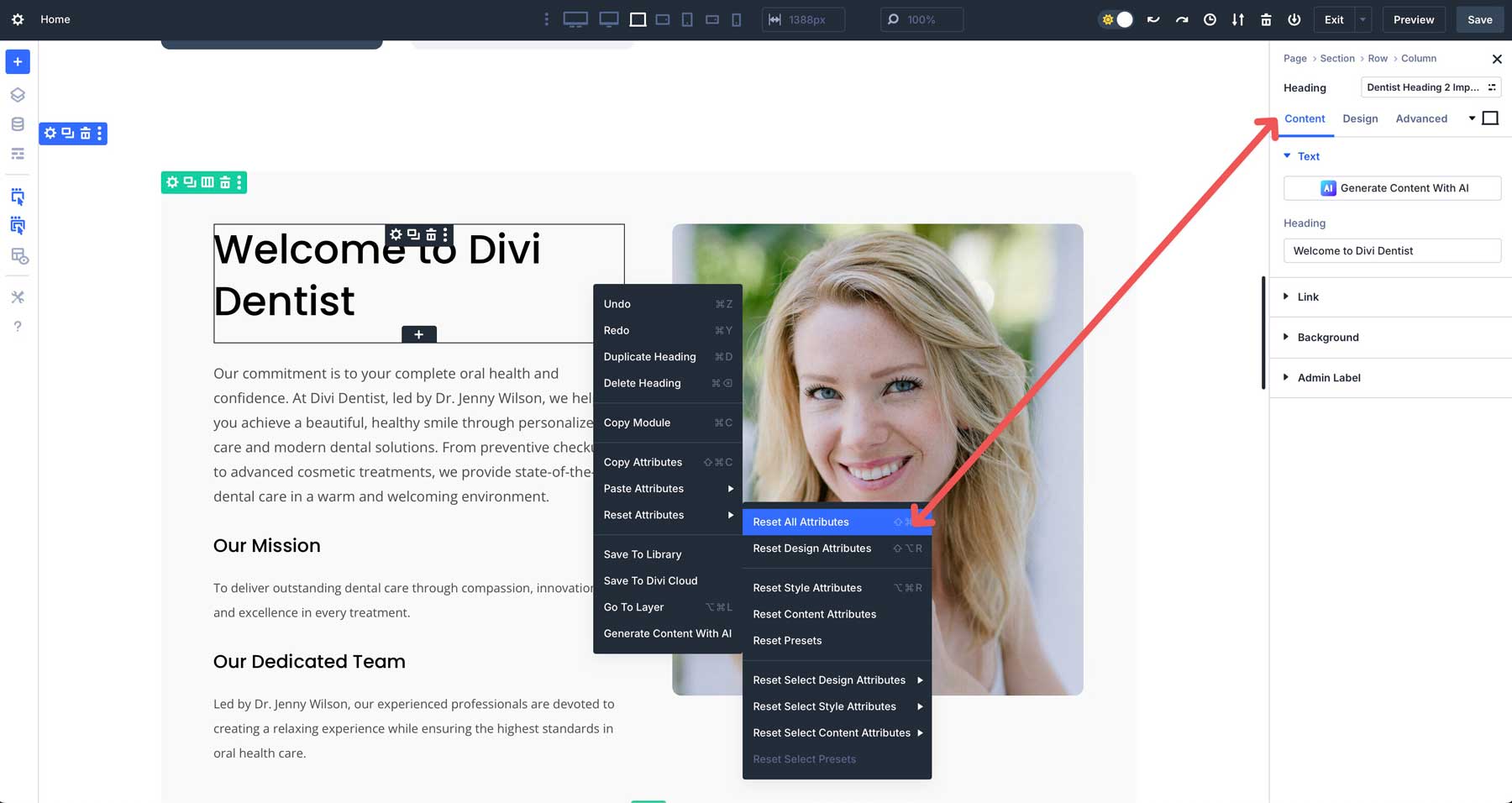Screen dimensions: 1512x803
Task: Open the Help question mark icon
Action: pos(17,326)
